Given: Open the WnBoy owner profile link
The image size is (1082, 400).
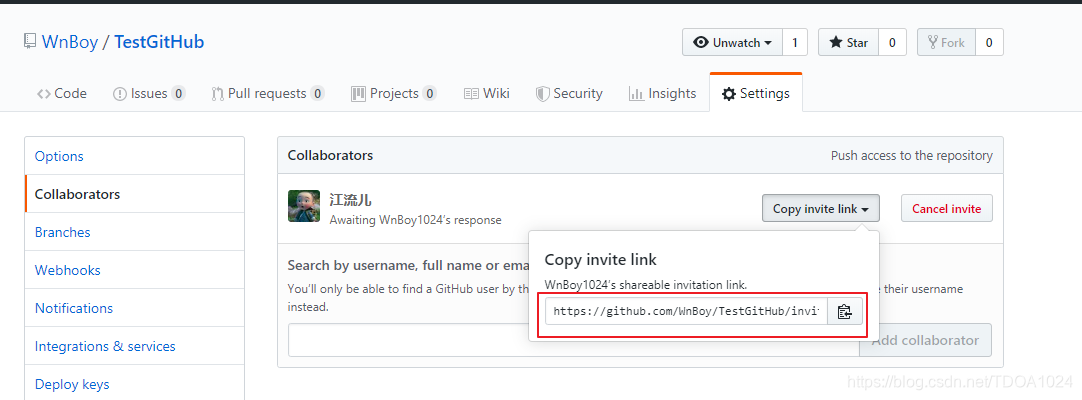Looking at the screenshot, I should [70, 42].
